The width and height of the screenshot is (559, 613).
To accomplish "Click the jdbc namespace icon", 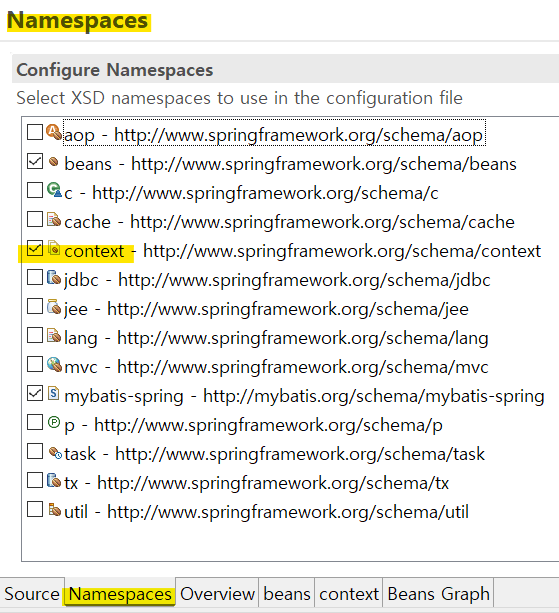I will click(54, 278).
